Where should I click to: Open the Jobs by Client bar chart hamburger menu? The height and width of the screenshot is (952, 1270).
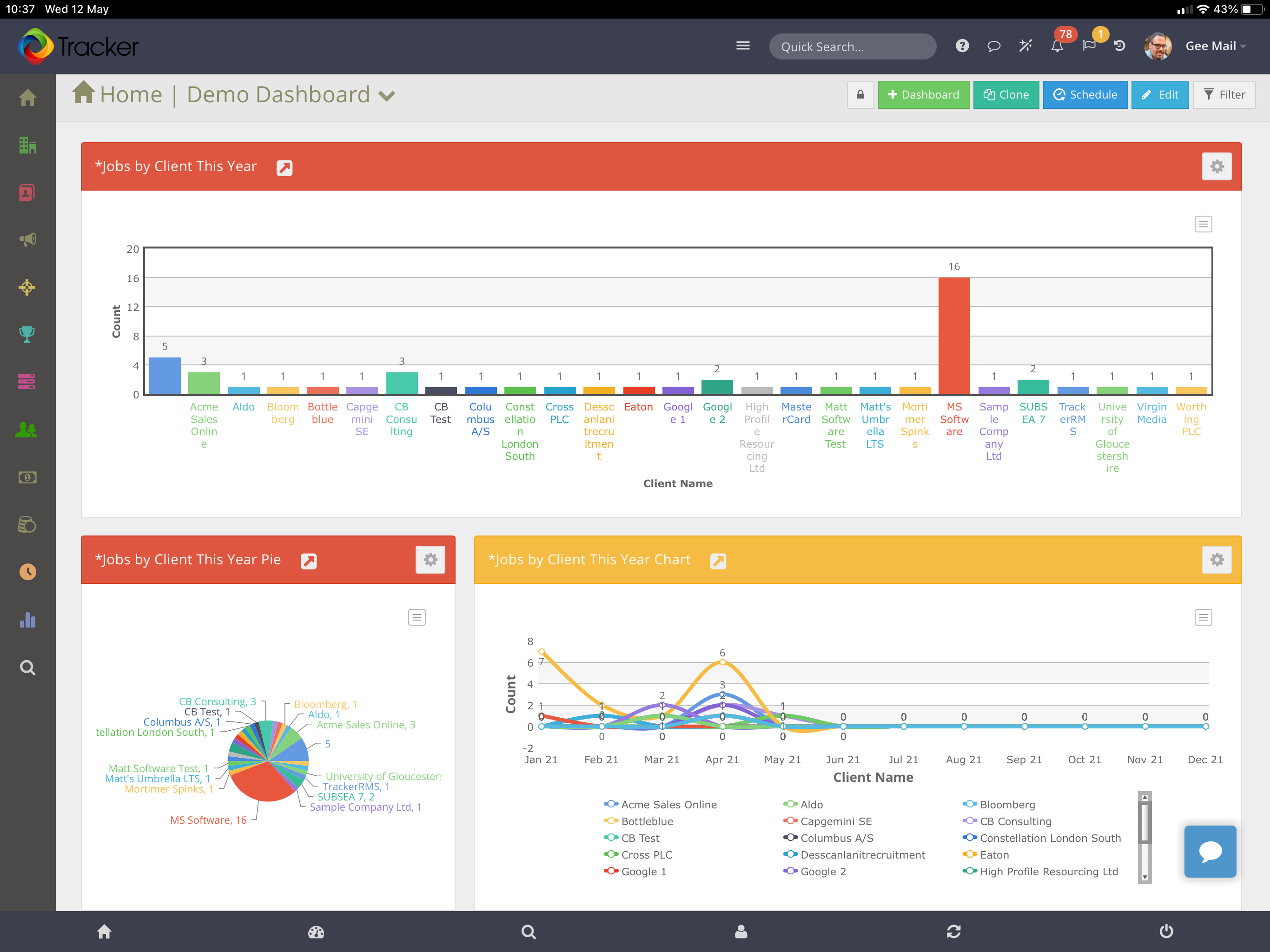click(x=1204, y=224)
